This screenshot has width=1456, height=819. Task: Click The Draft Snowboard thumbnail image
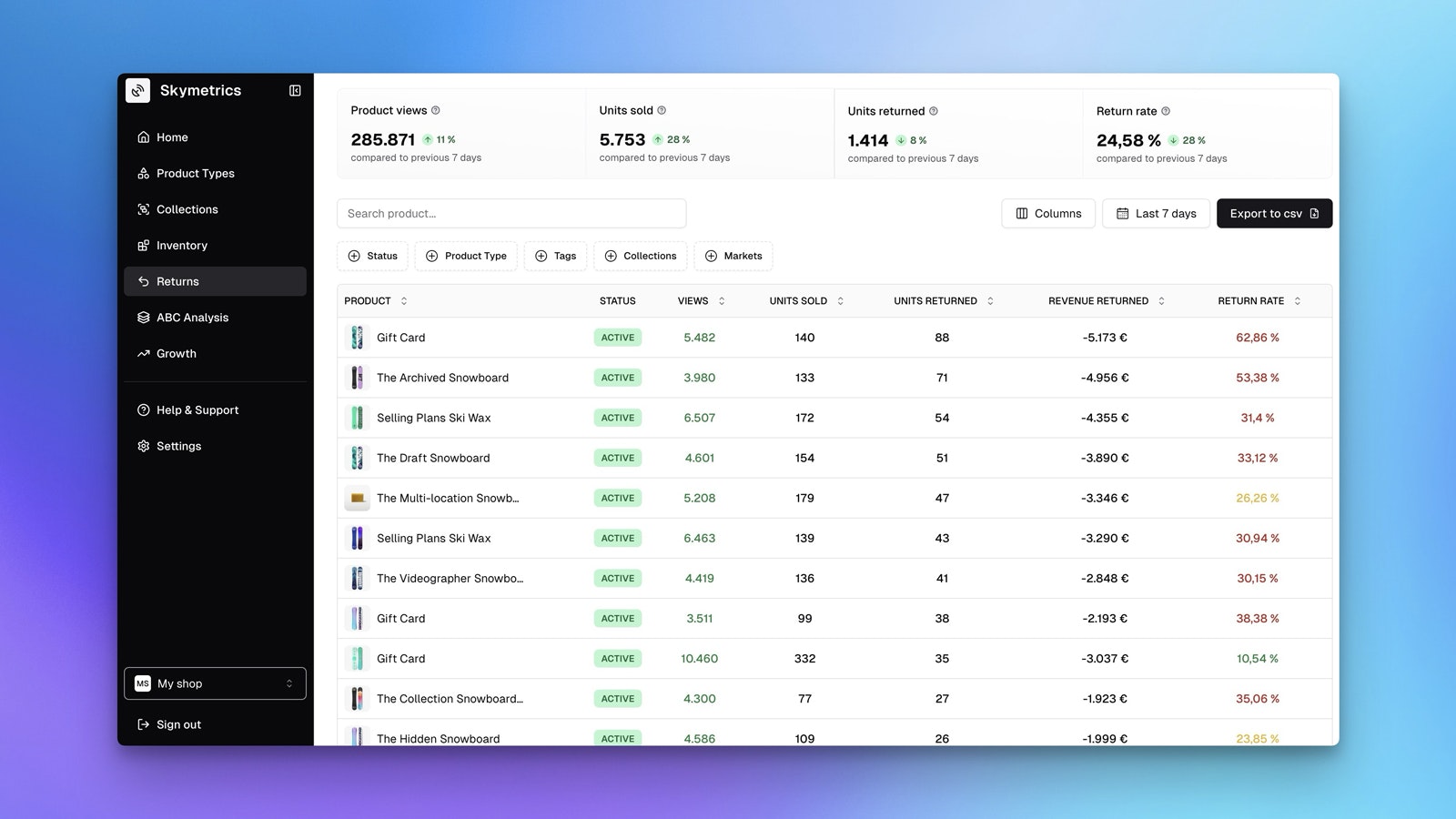357,458
